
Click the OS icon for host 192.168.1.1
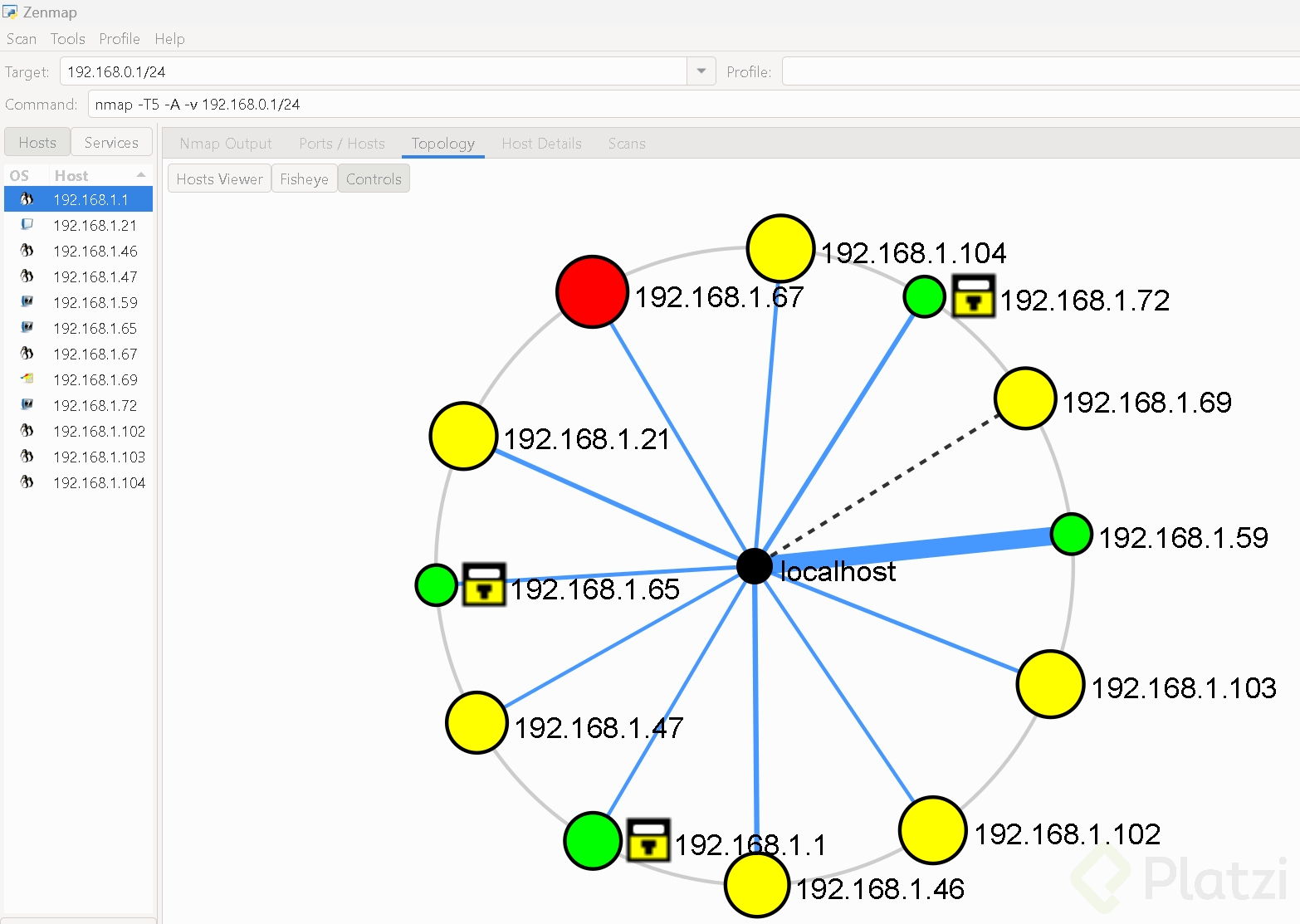27,199
